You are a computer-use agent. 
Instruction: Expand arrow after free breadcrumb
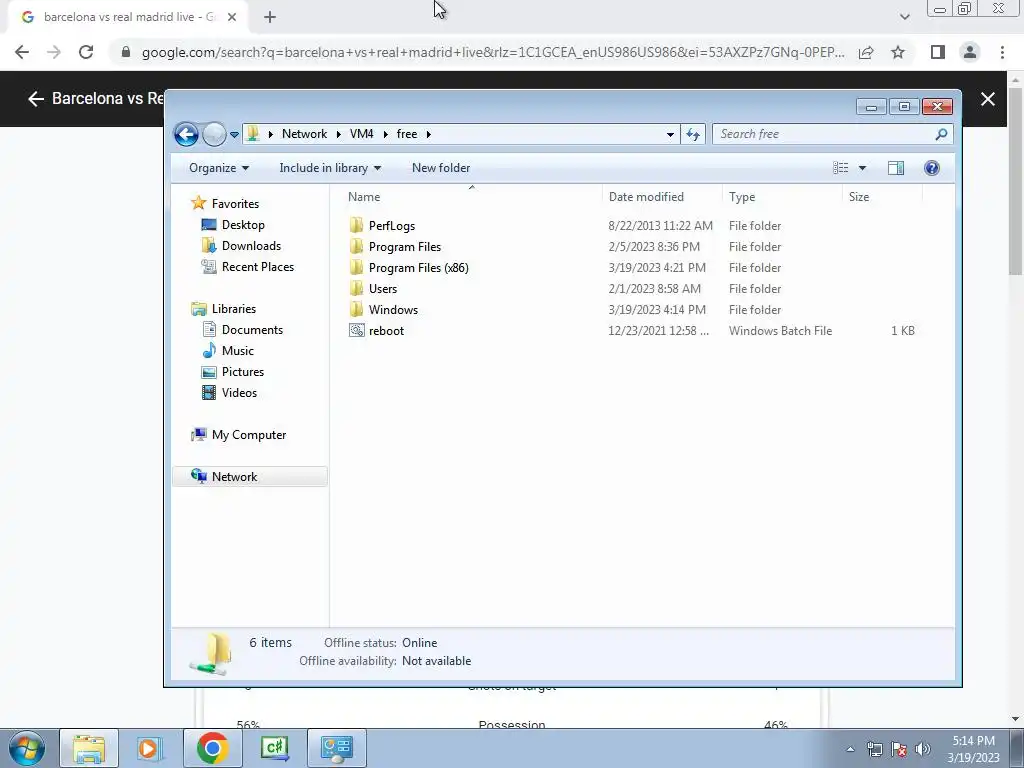pos(428,135)
